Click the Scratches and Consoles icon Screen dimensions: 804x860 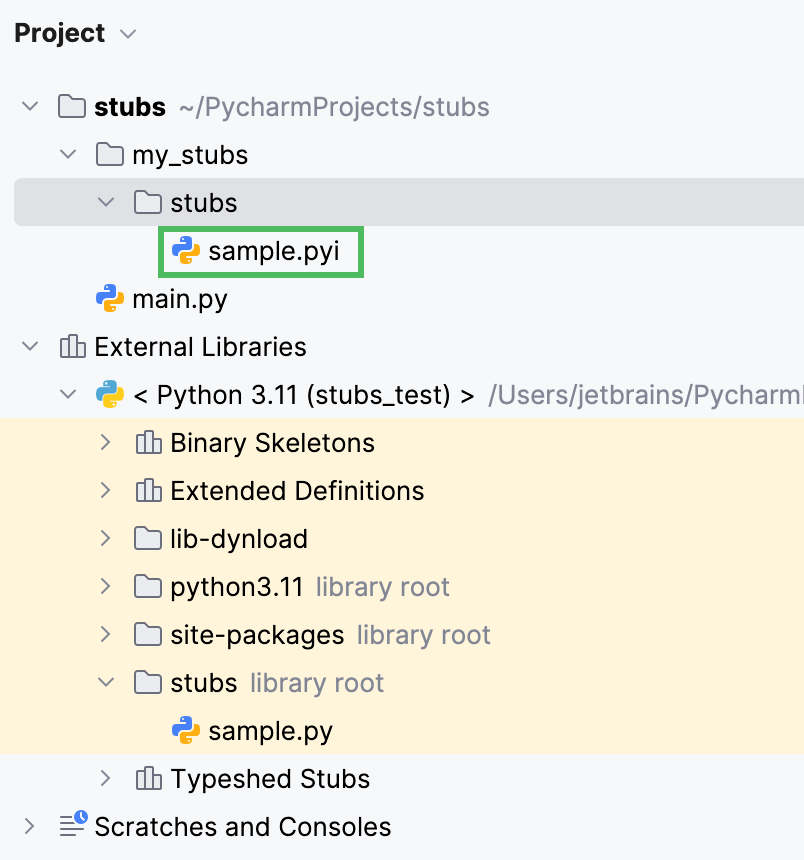click(x=72, y=826)
